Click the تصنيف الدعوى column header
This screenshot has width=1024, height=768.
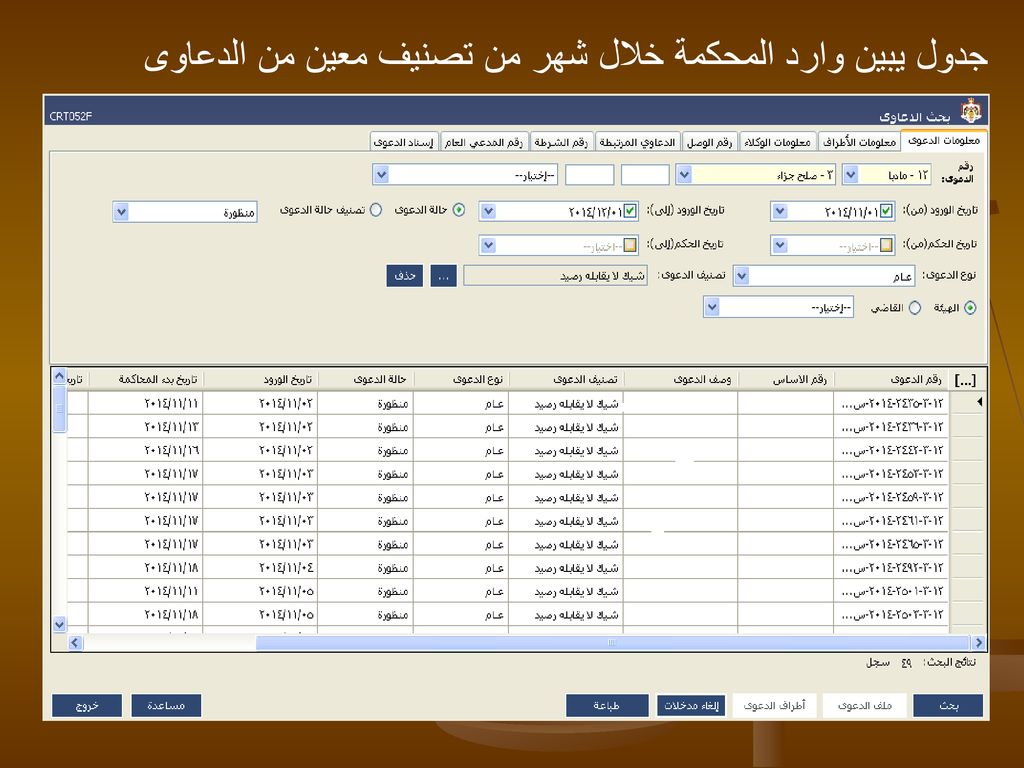(566, 379)
